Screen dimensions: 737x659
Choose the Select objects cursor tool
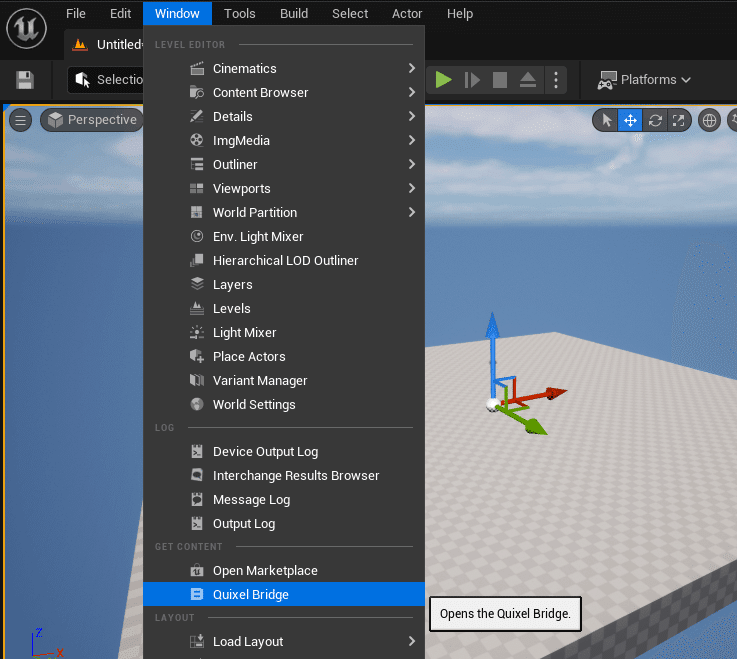click(x=606, y=120)
